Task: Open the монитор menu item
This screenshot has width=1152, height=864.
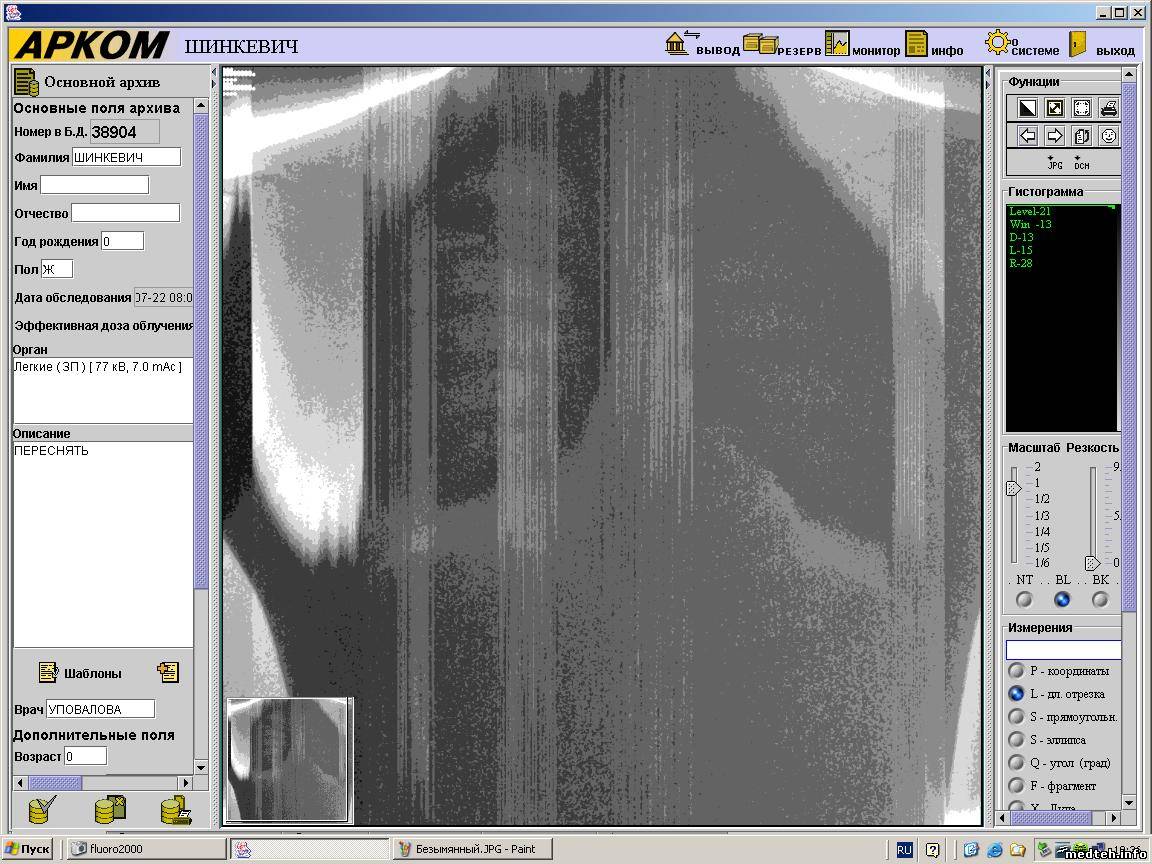Action: (x=862, y=46)
